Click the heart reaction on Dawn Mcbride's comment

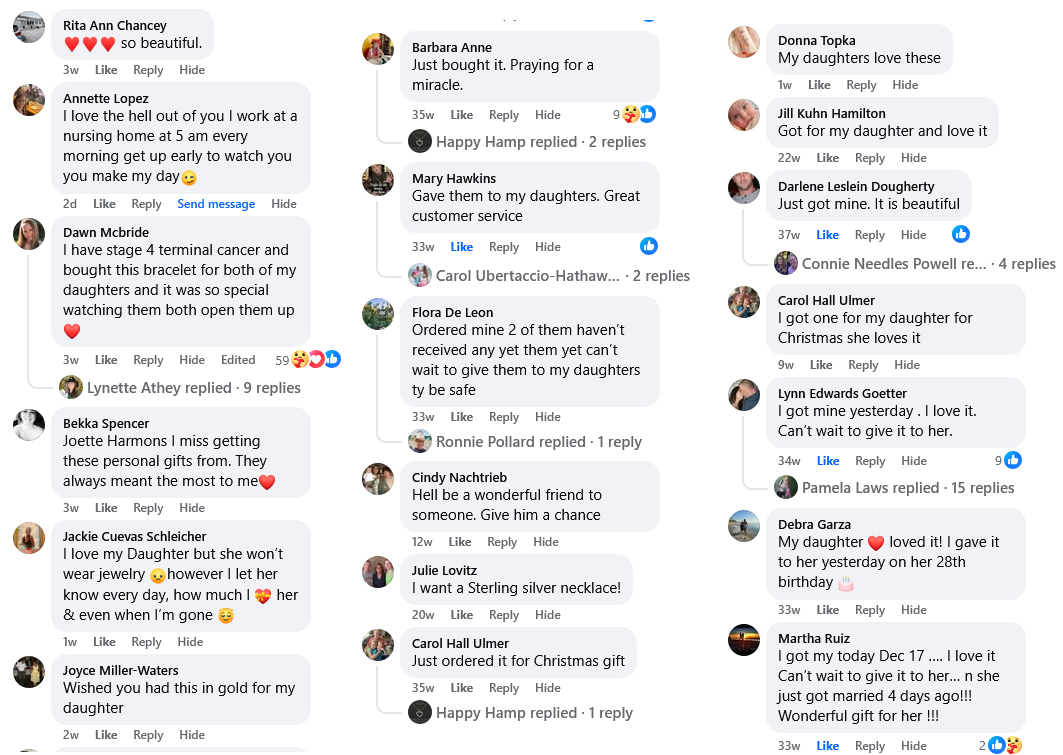(317, 358)
